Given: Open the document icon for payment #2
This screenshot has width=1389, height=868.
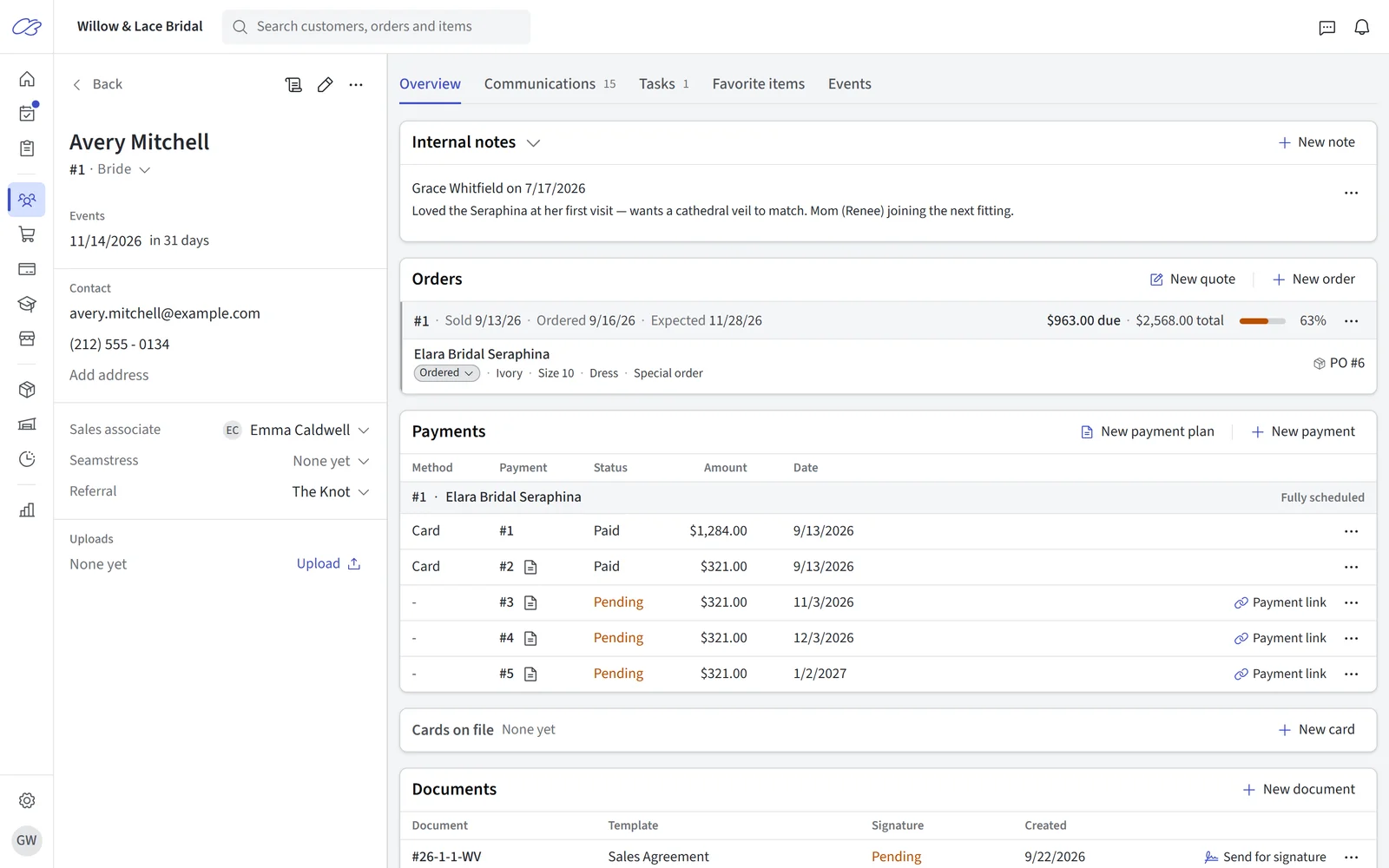Looking at the screenshot, I should [x=530, y=567].
